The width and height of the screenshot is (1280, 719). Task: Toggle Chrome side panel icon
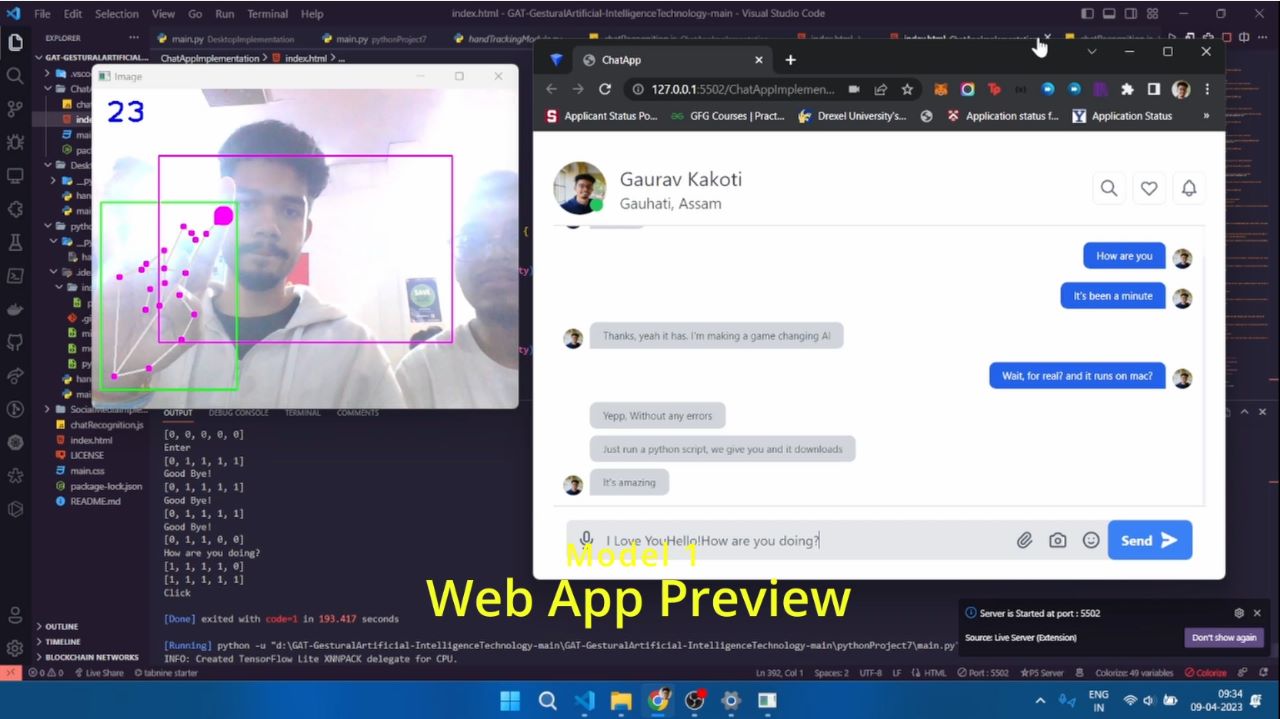(x=1154, y=89)
